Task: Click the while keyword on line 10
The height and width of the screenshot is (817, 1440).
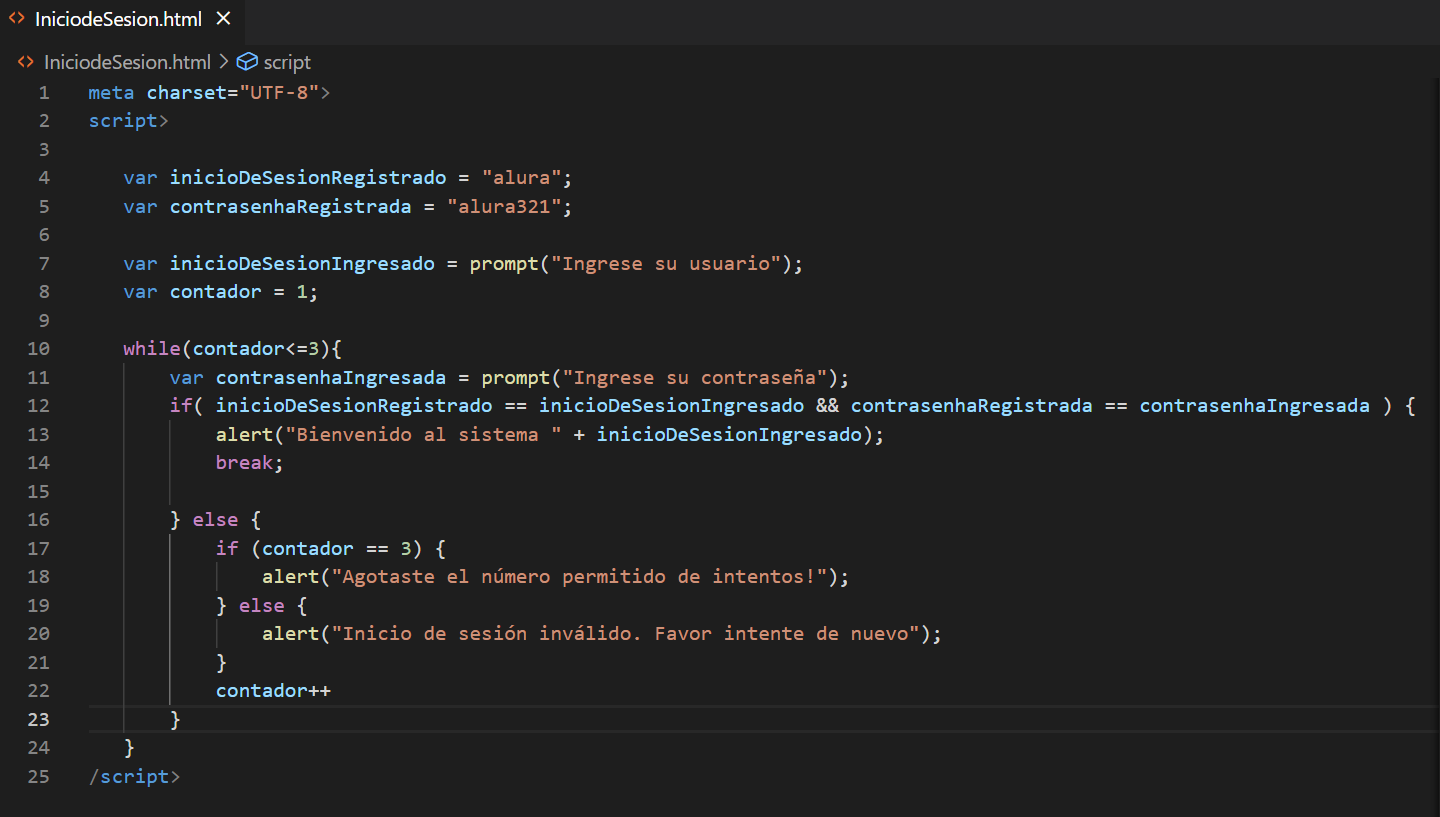Action: pyautogui.click(x=152, y=349)
